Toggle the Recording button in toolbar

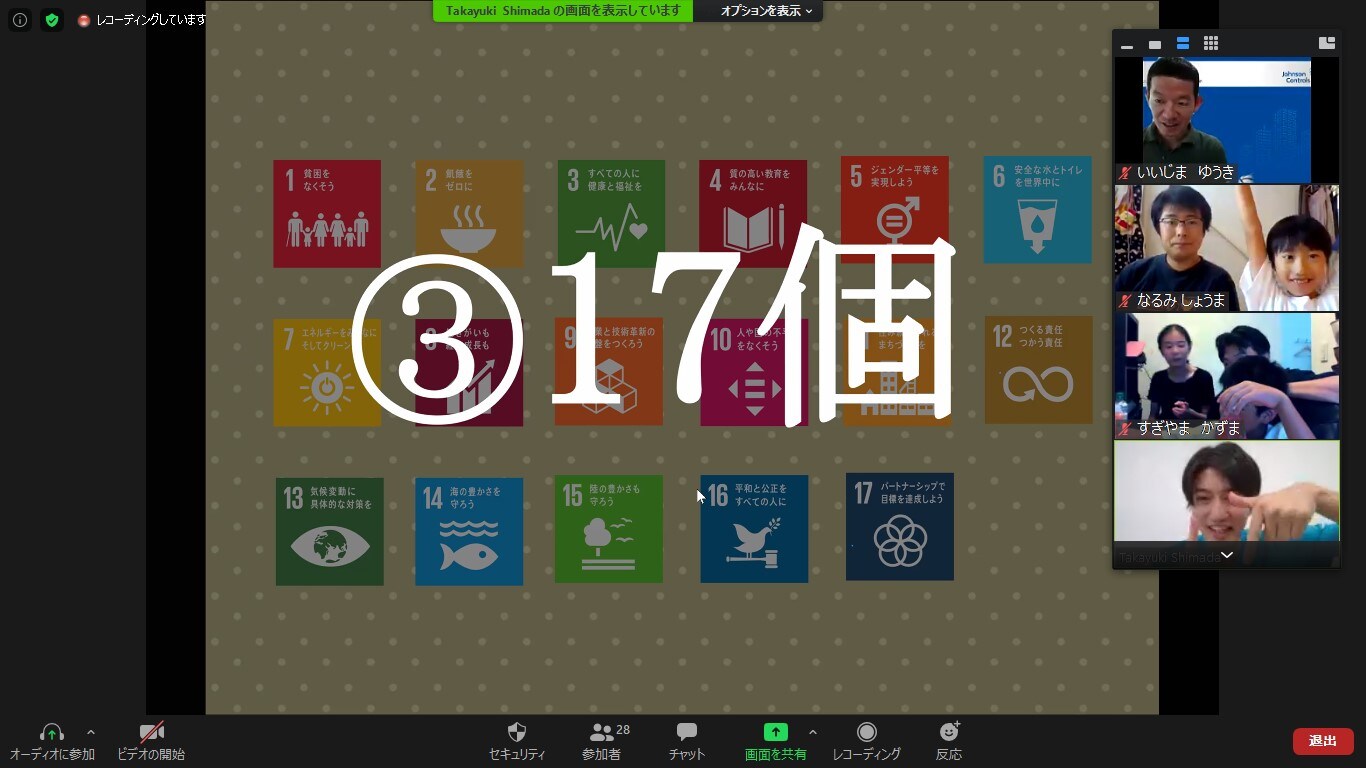(x=866, y=733)
